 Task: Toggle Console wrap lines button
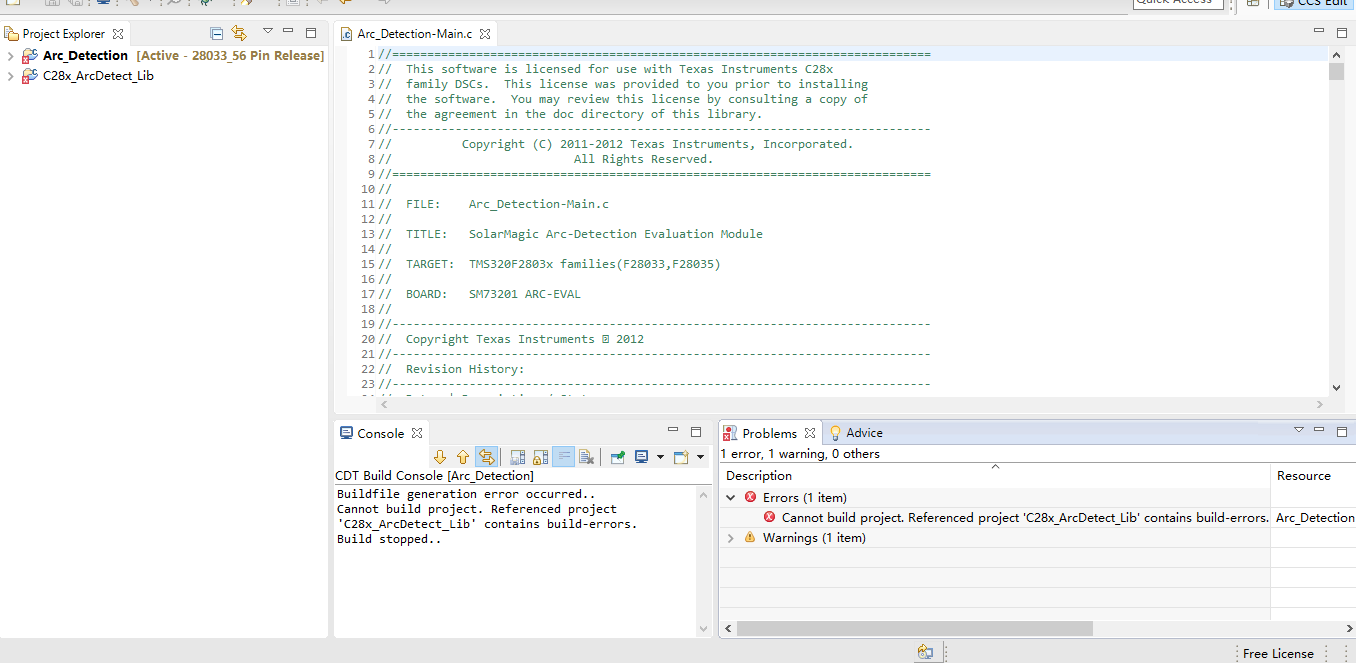point(486,457)
